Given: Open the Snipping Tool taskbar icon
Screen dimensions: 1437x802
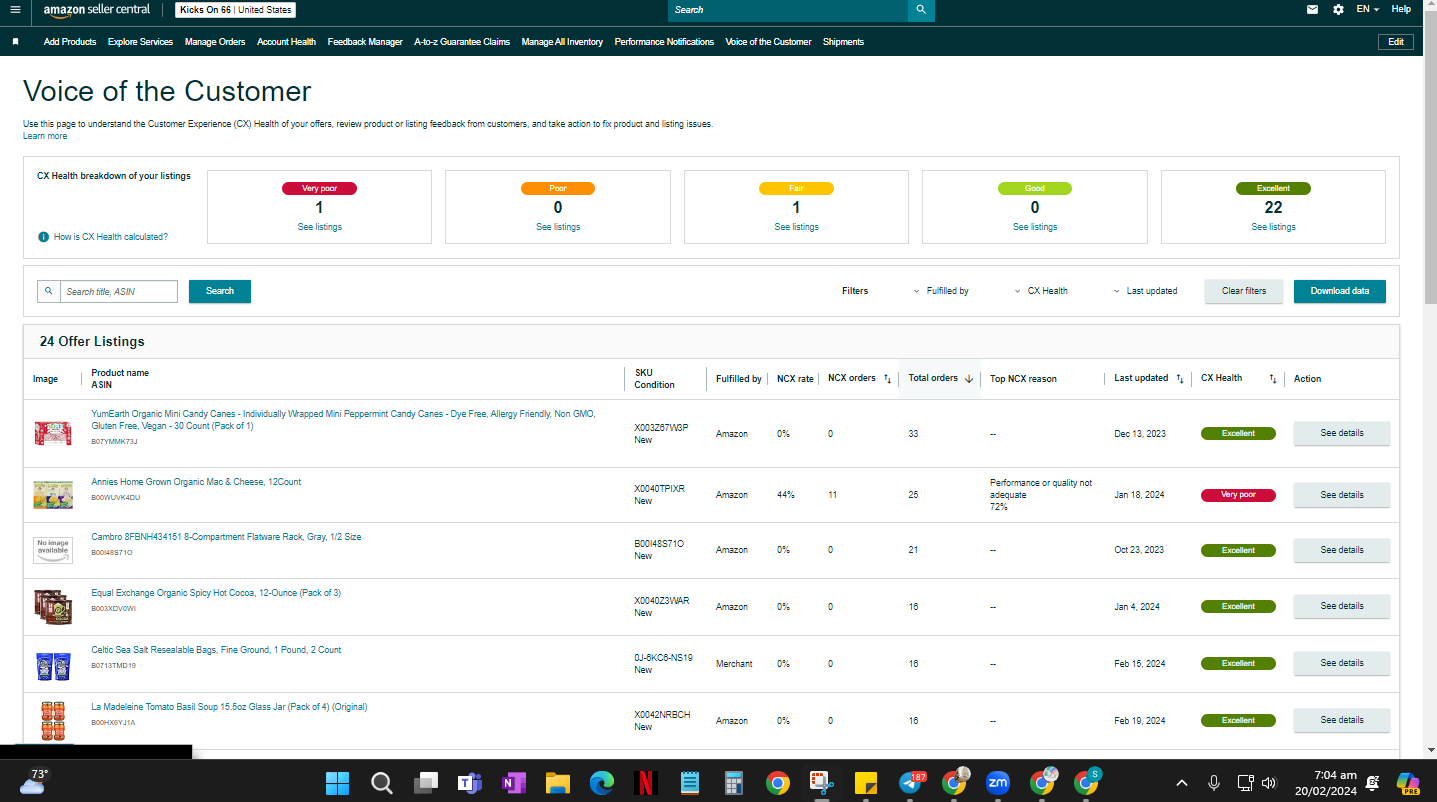Looking at the screenshot, I should point(821,782).
